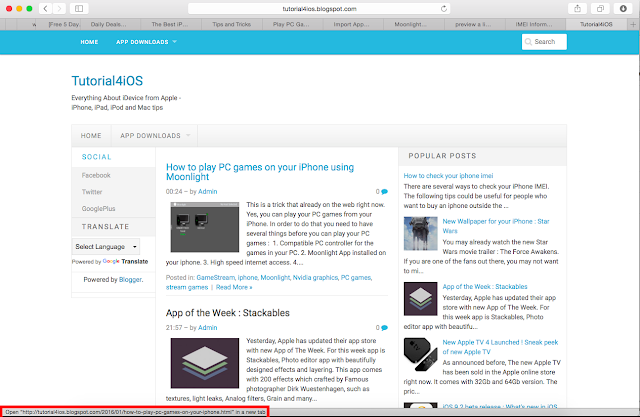The image size is (640, 417).
Task: Switch to the 'Tips and Tricks' tab
Action: pyautogui.click(x=231, y=24)
